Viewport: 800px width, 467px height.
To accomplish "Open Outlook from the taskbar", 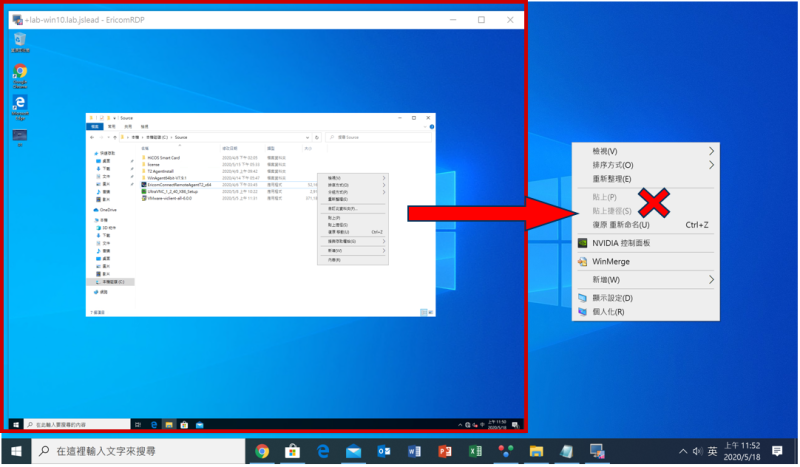I will [384, 452].
